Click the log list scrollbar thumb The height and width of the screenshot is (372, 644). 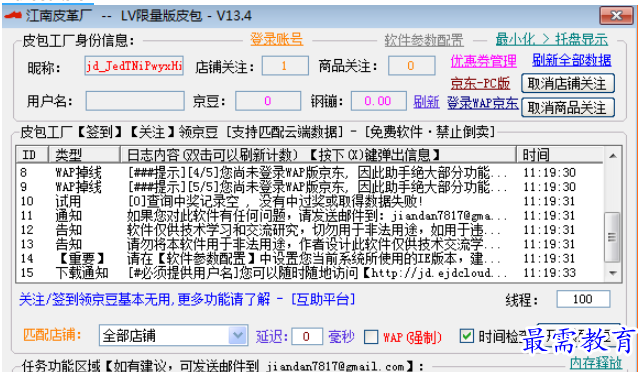(612, 237)
